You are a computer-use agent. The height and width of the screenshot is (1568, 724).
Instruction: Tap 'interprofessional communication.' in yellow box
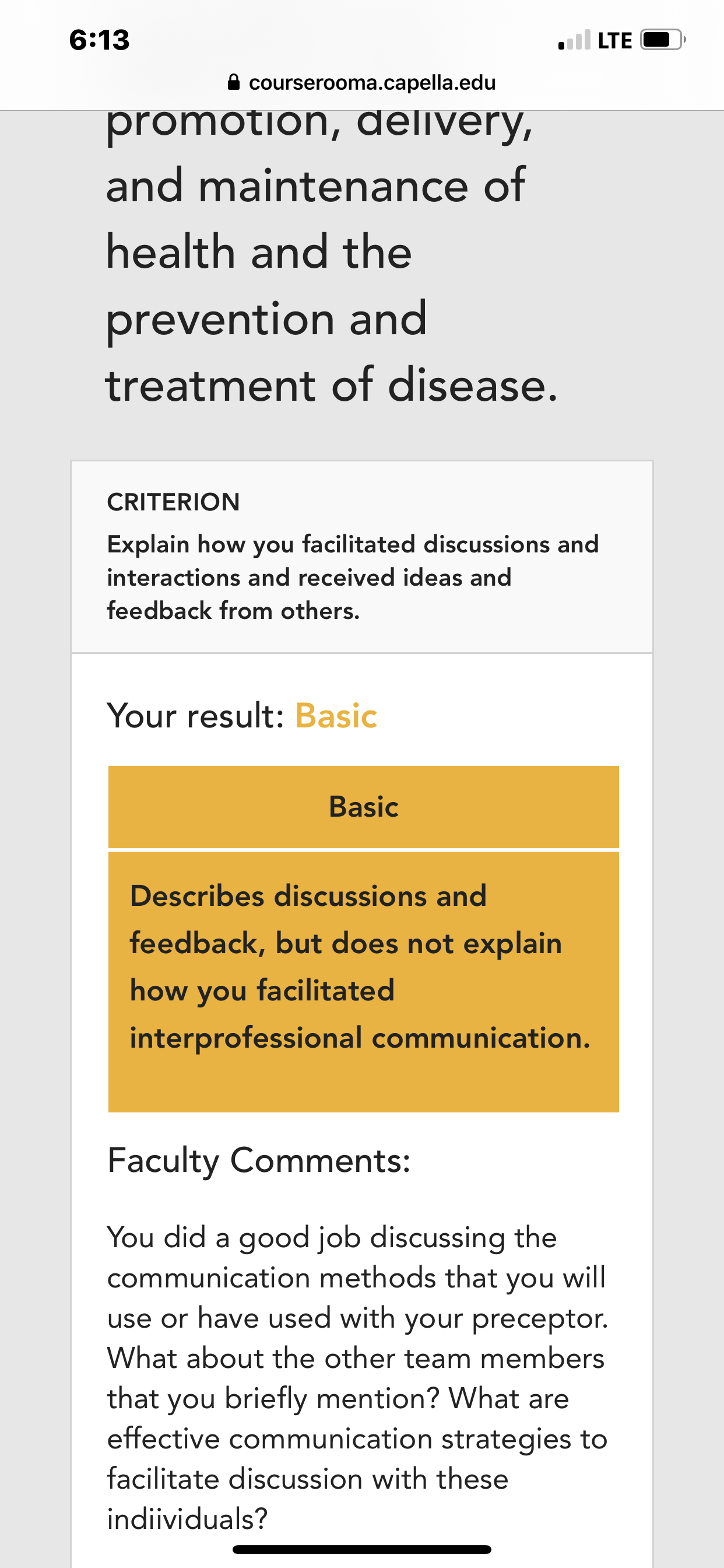click(360, 1038)
